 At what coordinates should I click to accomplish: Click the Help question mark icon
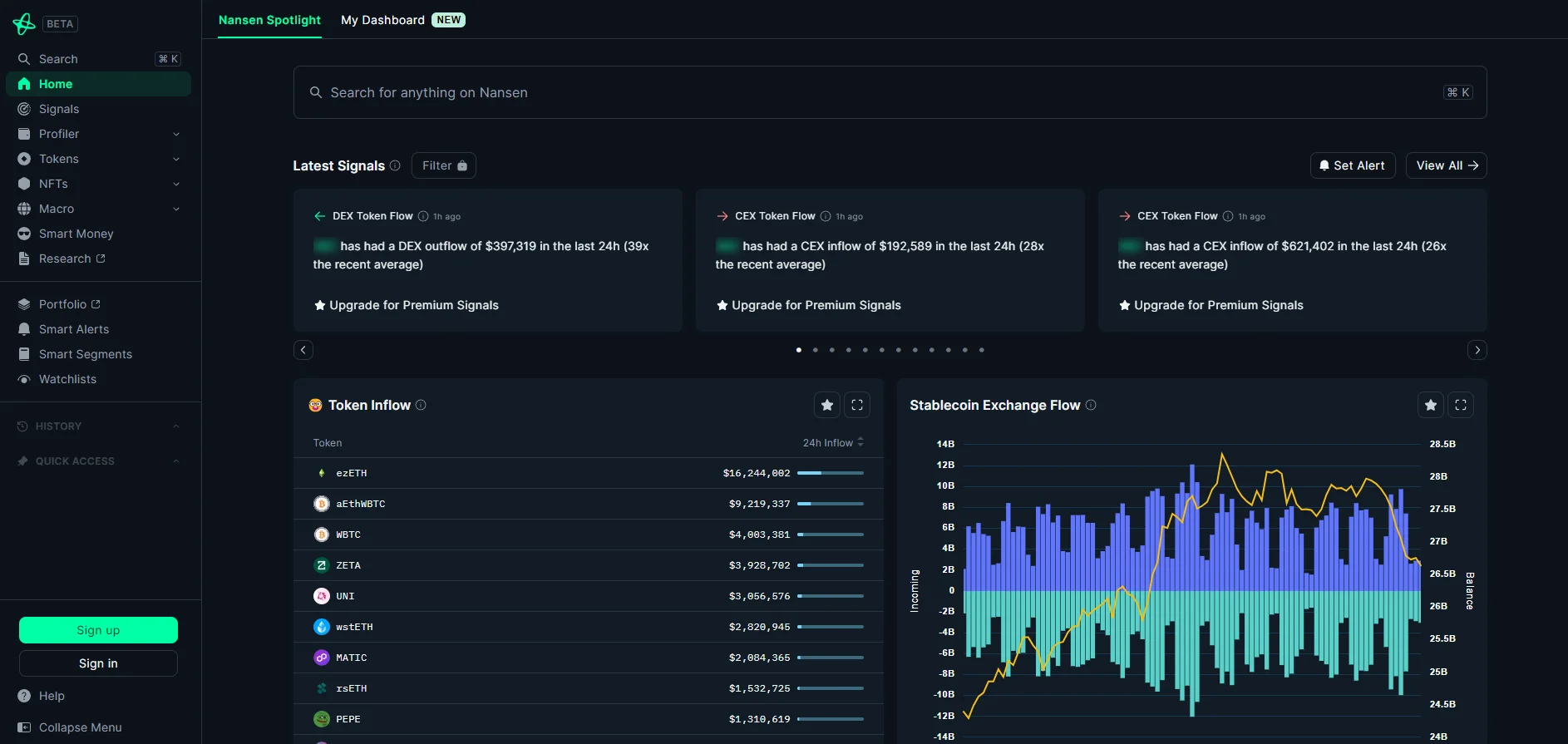click(24, 696)
